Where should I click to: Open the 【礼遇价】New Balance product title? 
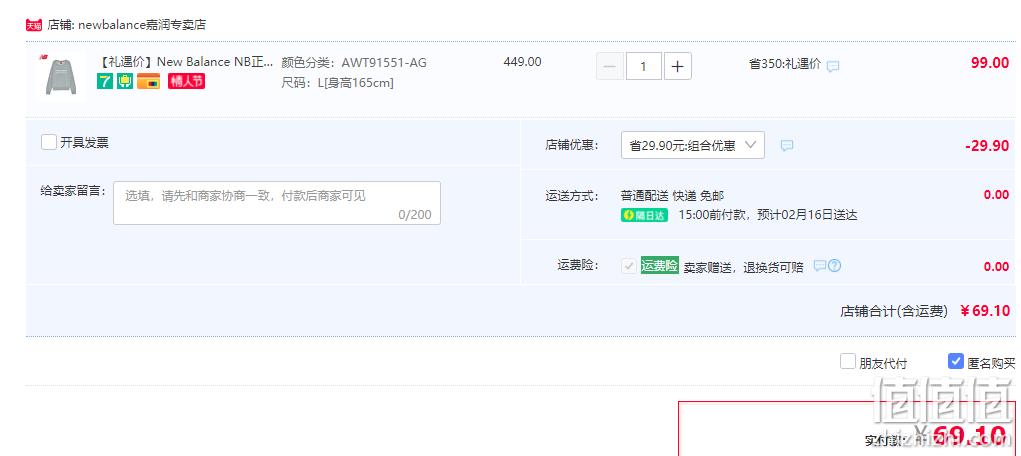[x=186, y=62]
